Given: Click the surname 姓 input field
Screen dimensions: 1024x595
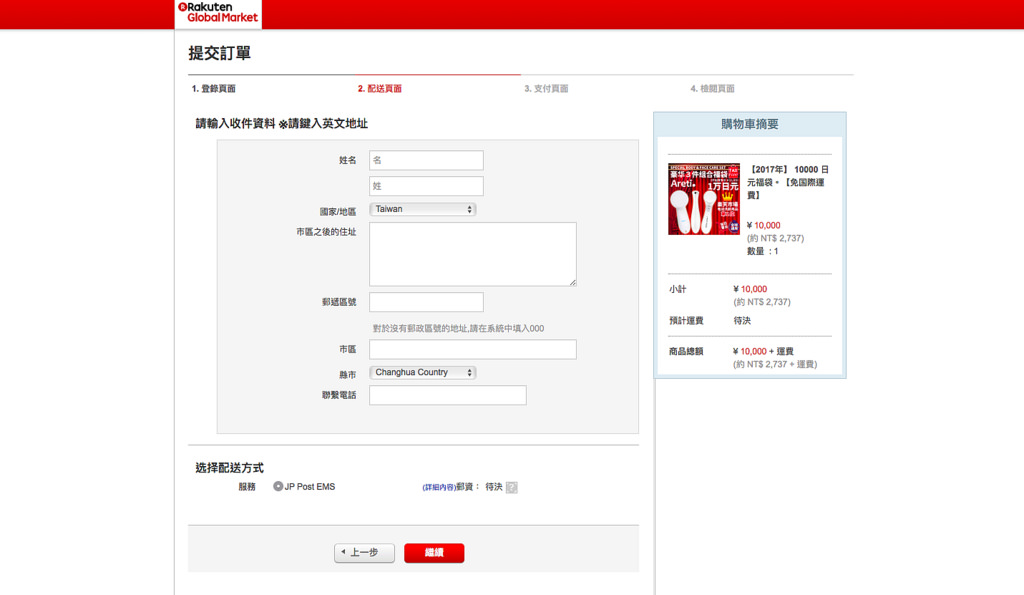Looking at the screenshot, I should 426,186.
